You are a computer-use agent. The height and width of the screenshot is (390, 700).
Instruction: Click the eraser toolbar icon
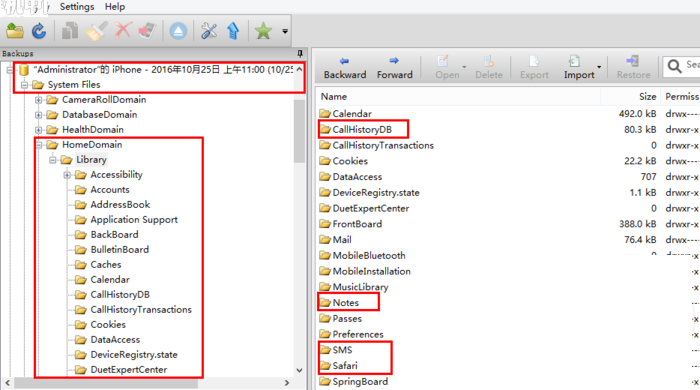tap(147, 31)
